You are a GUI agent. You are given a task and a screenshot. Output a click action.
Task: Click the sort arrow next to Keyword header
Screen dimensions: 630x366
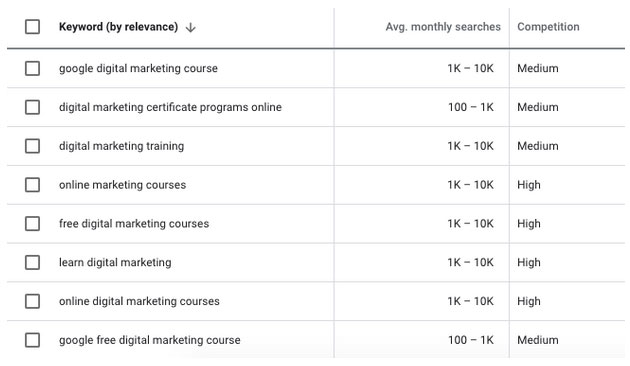(190, 27)
